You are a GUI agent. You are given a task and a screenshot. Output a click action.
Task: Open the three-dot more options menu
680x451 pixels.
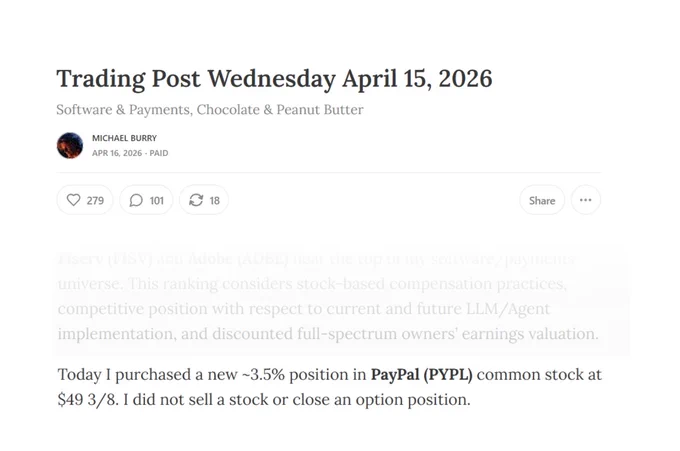(x=585, y=200)
